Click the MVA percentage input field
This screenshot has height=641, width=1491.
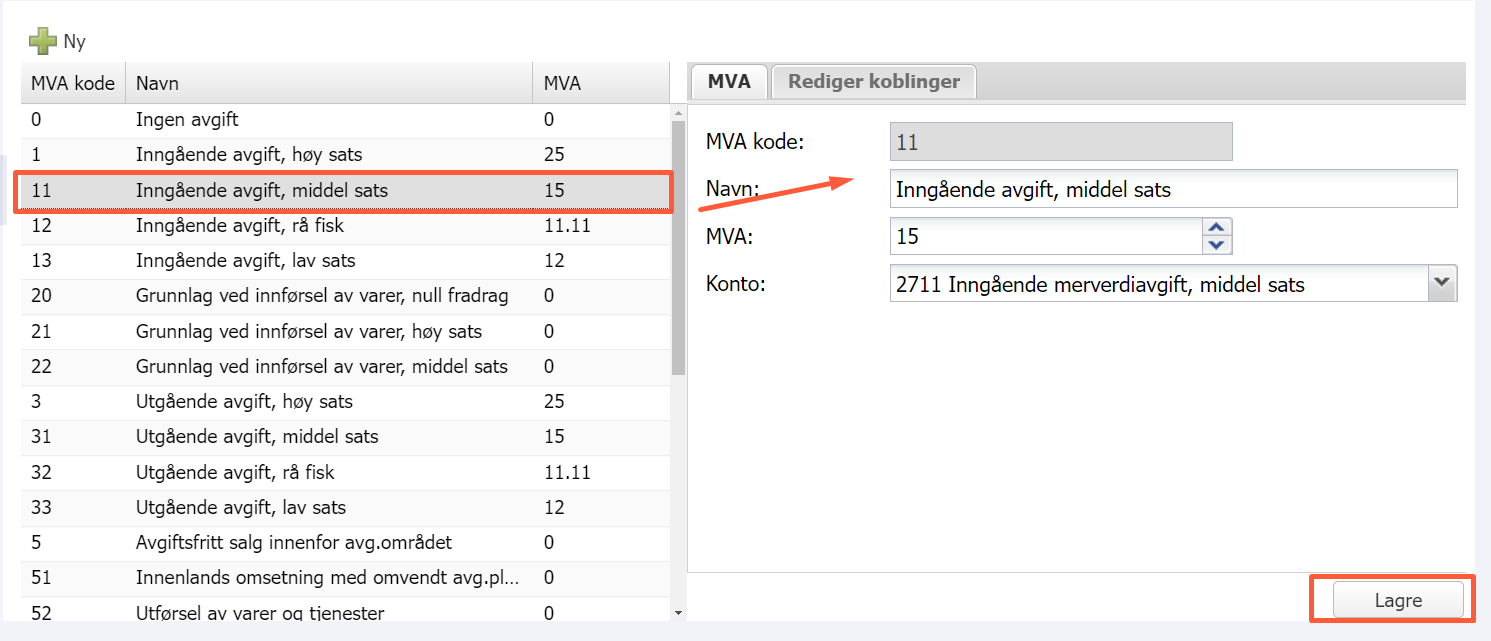pos(1045,237)
